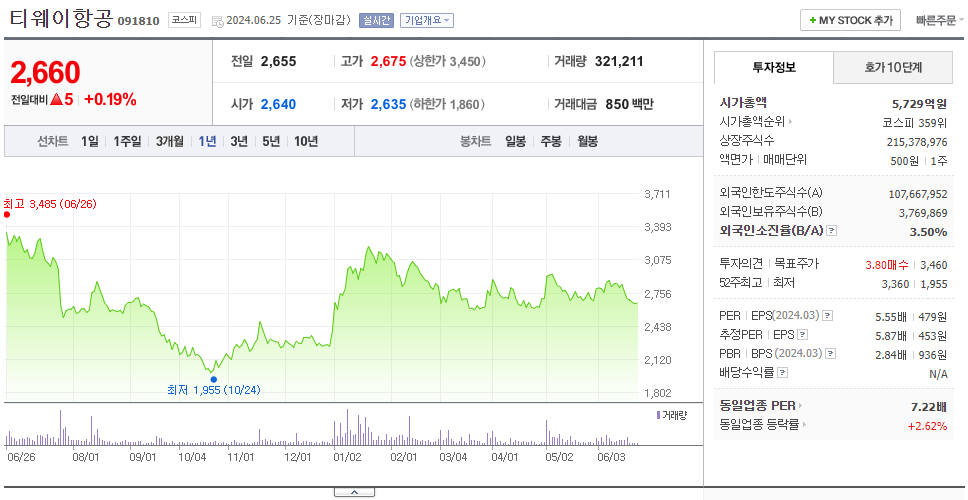968x500 pixels.
Task: Select the 5년 line chart period
Action: (x=271, y=142)
